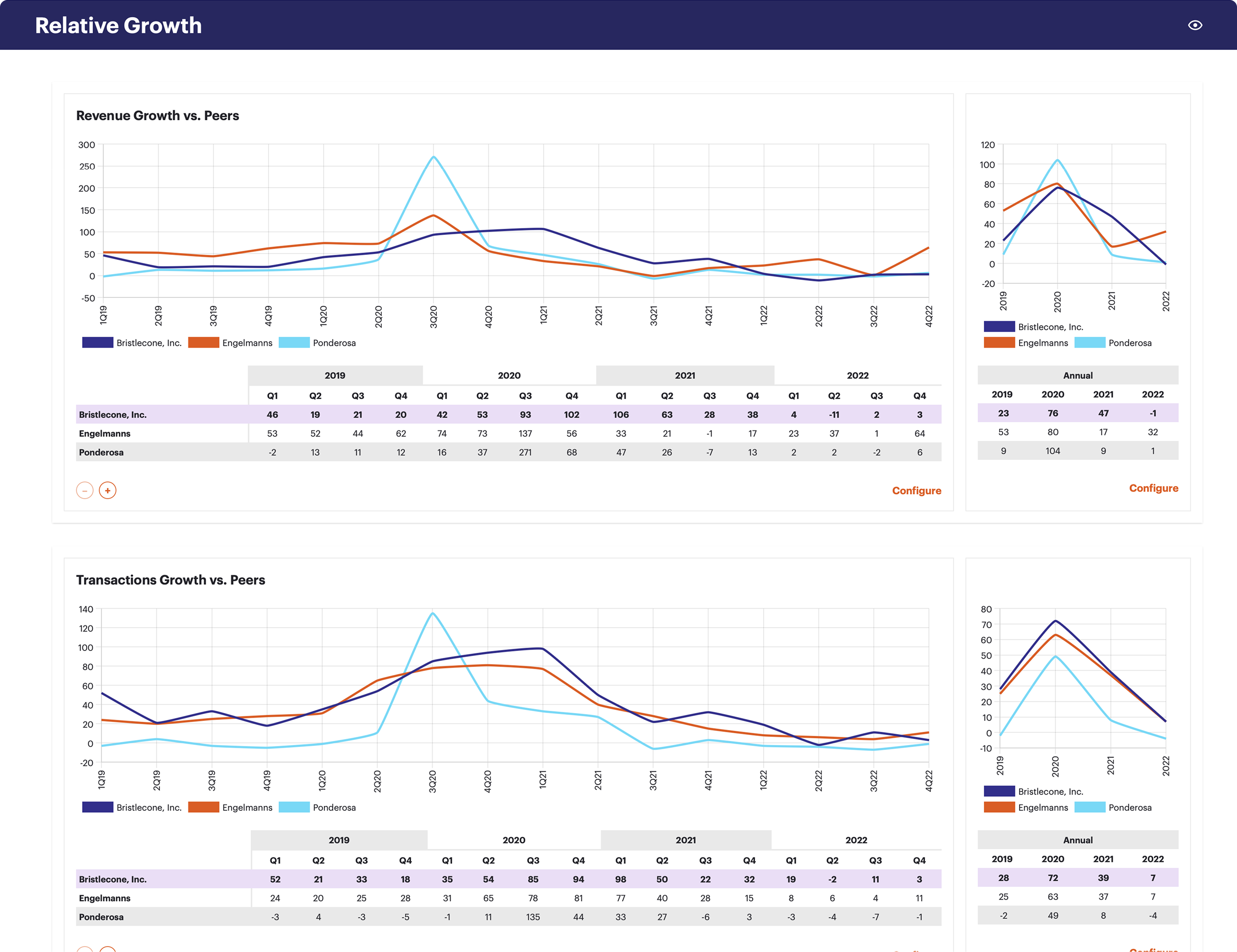
Task: Select Bristlecone, Inc. row in Revenue table
Action: click(508, 414)
